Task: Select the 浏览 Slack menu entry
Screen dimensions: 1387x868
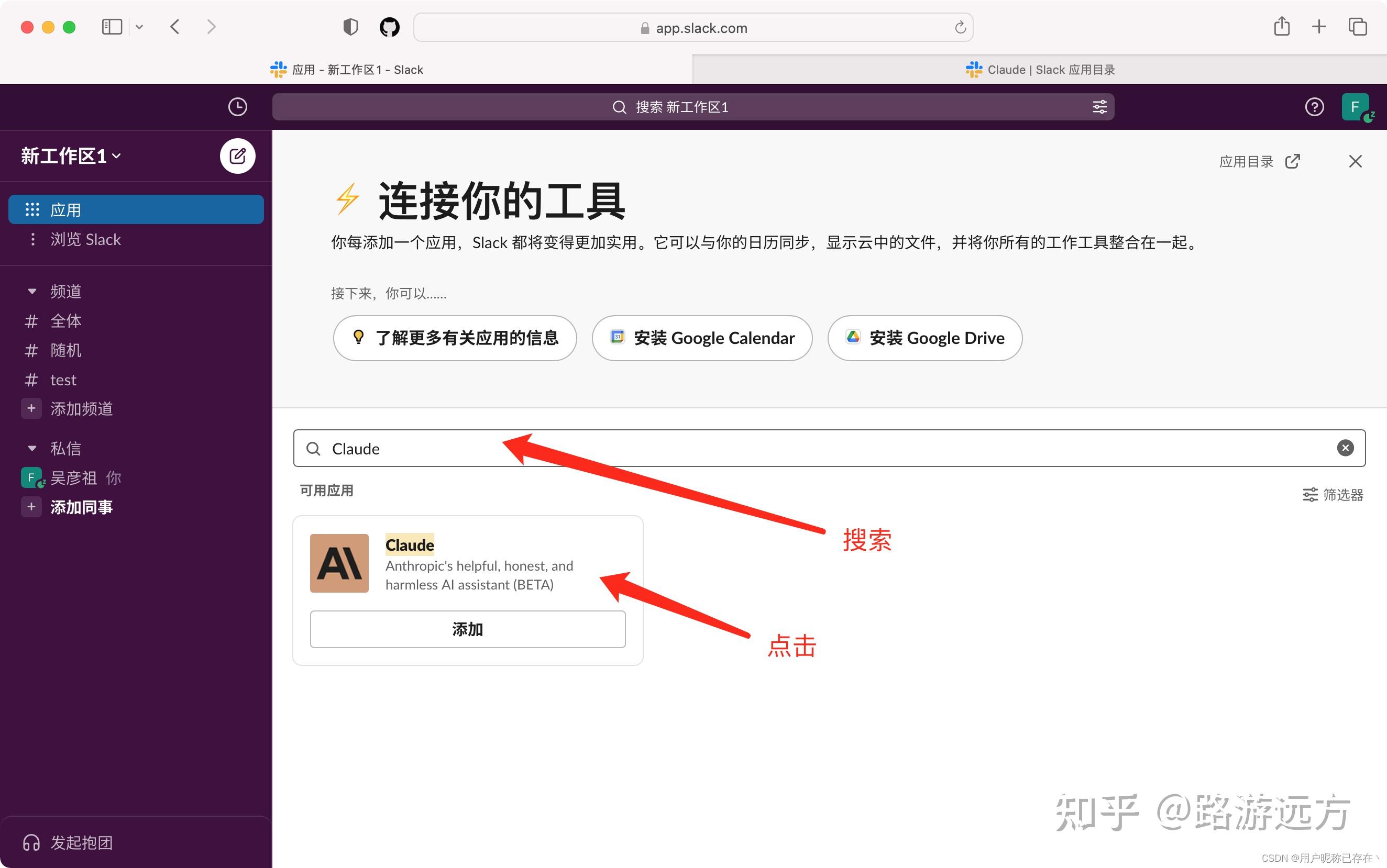Action: pos(86,239)
